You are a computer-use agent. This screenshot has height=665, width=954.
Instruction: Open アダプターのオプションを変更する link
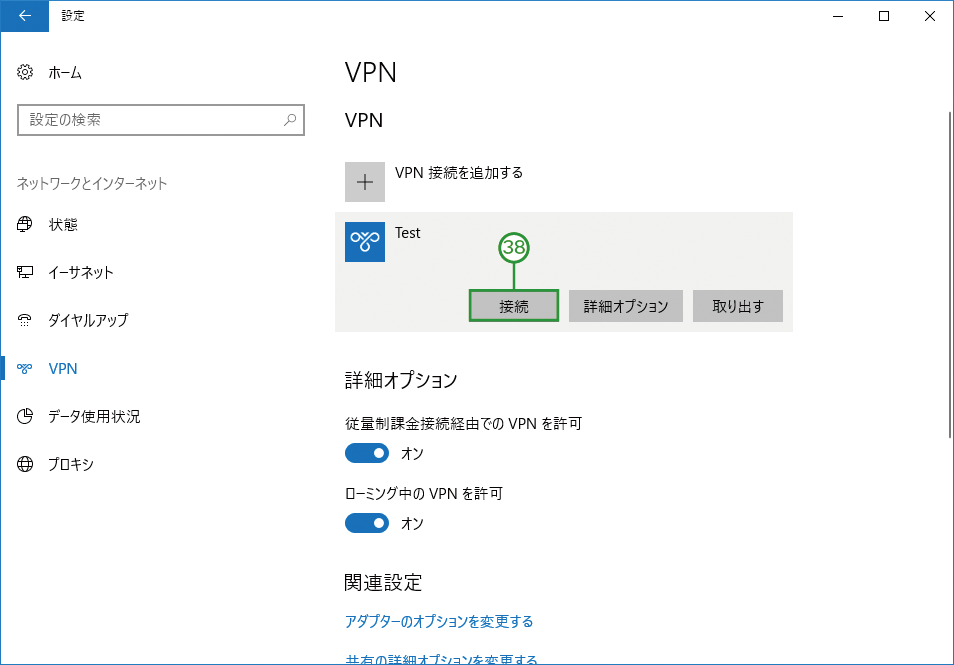[x=439, y=621]
